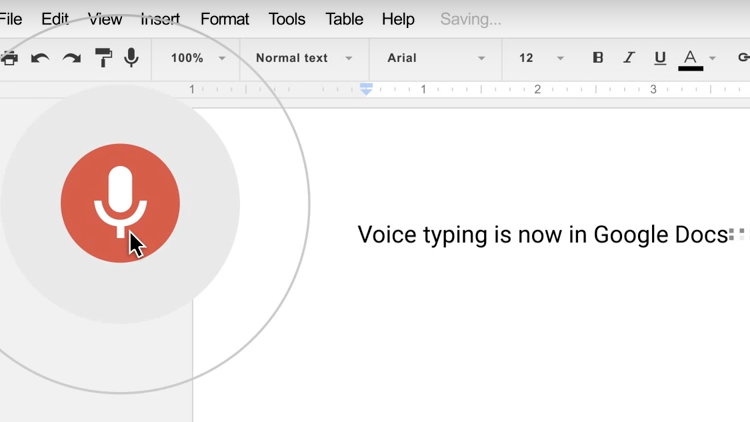Open the View menu

coord(105,19)
